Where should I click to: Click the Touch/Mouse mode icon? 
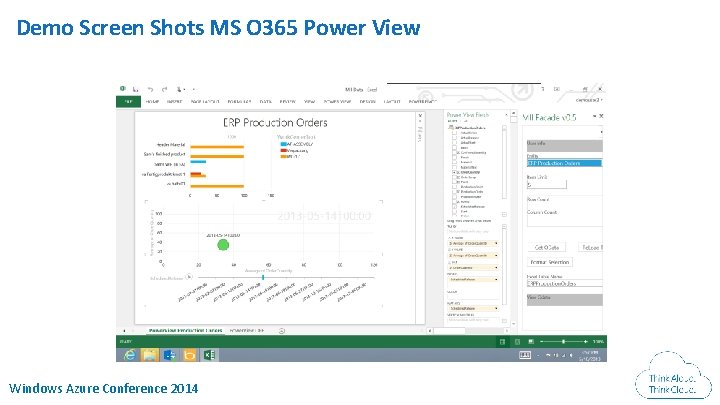(180, 89)
